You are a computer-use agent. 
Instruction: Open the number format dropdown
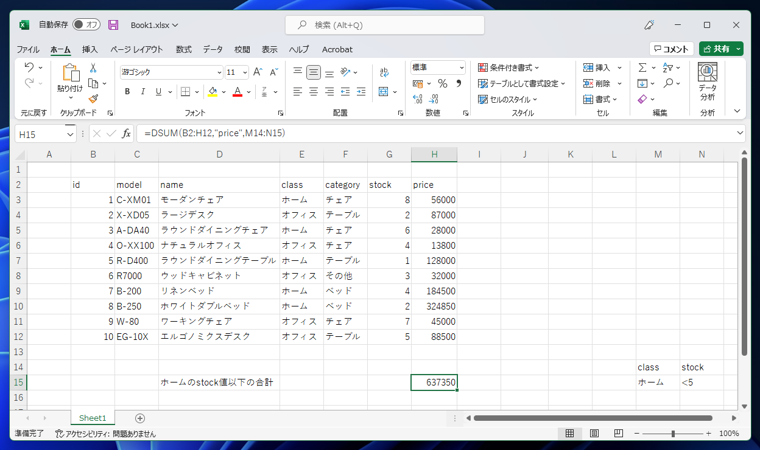[461, 67]
